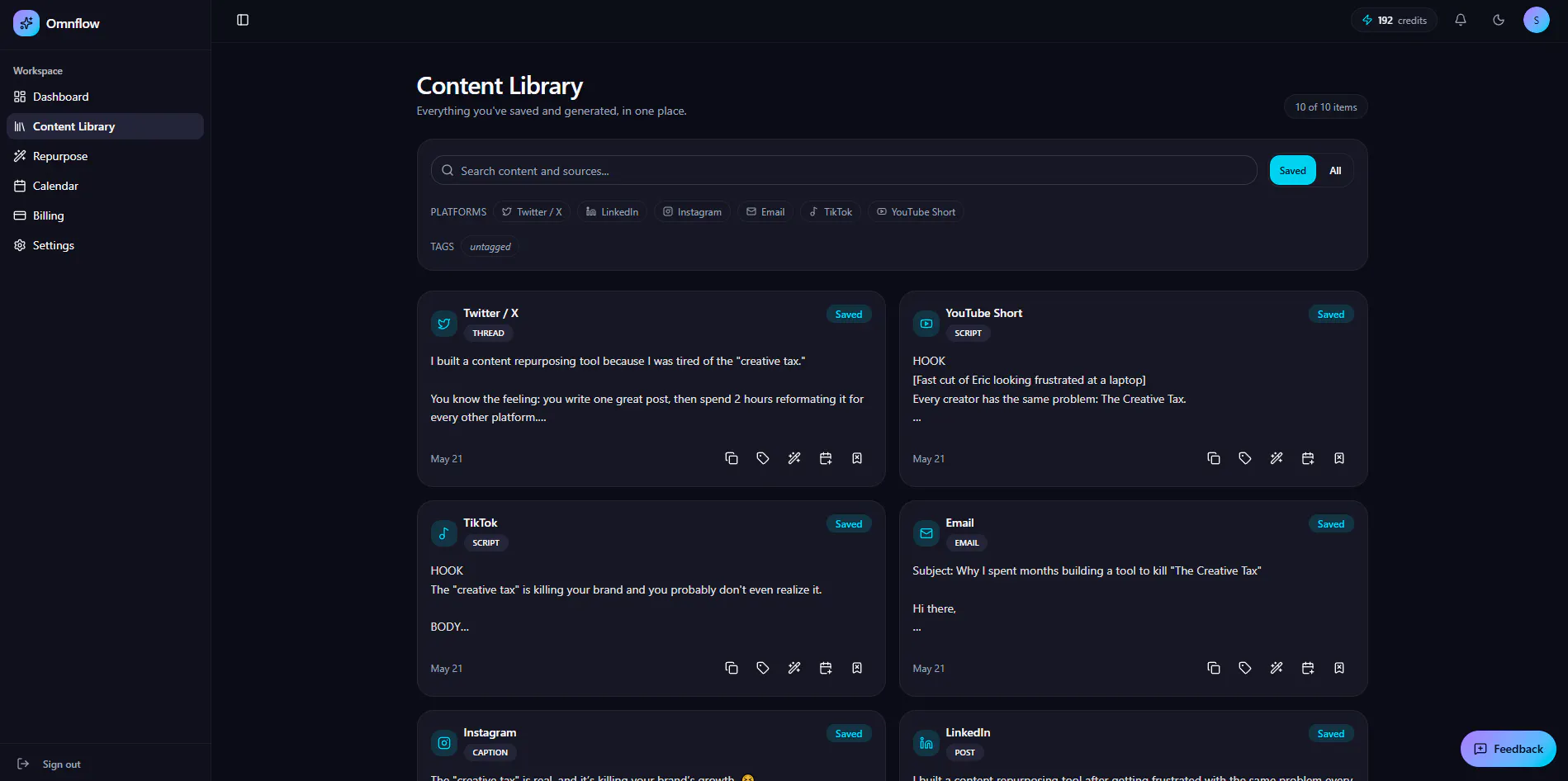Enable the Instagram platform filter
Image resolution: width=1568 pixels, height=781 pixels.
coord(692,212)
